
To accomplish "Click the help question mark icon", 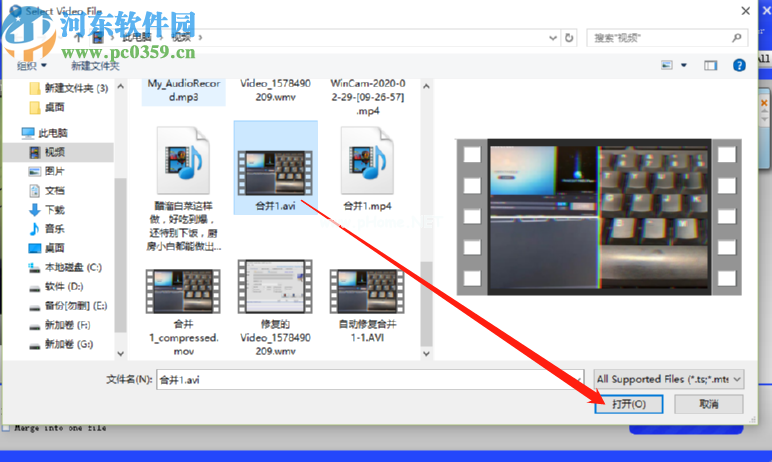I will tap(739, 65).
